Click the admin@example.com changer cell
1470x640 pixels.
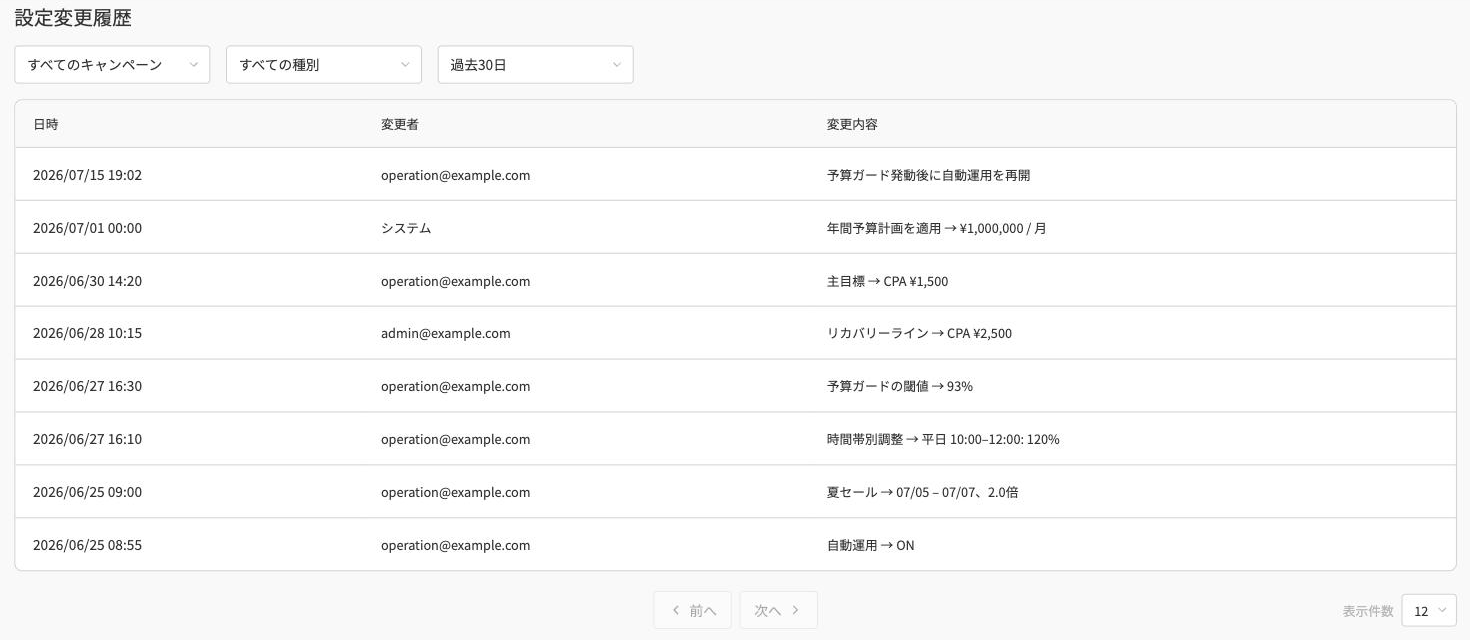(x=446, y=333)
